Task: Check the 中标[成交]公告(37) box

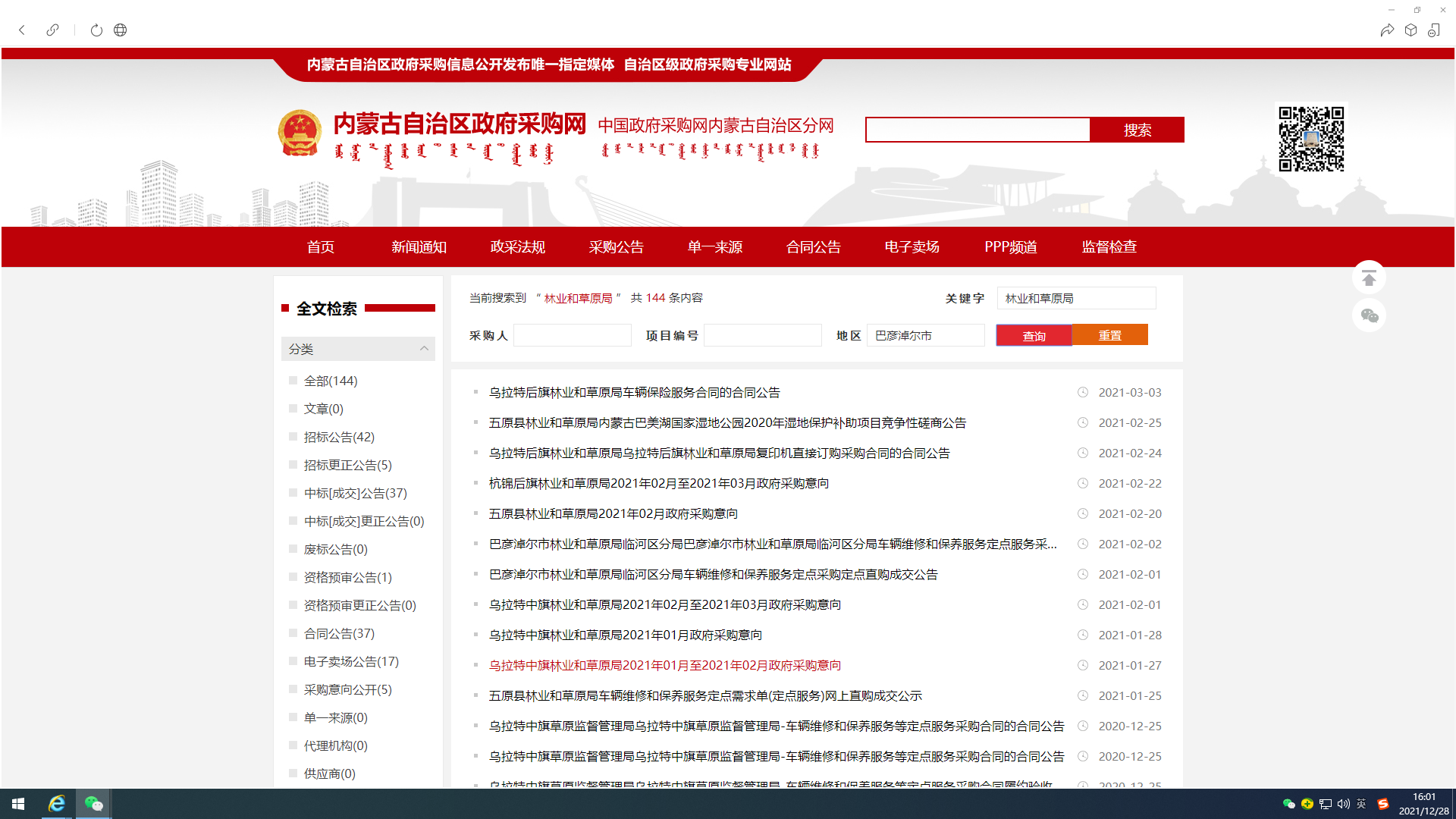Action: (x=293, y=493)
